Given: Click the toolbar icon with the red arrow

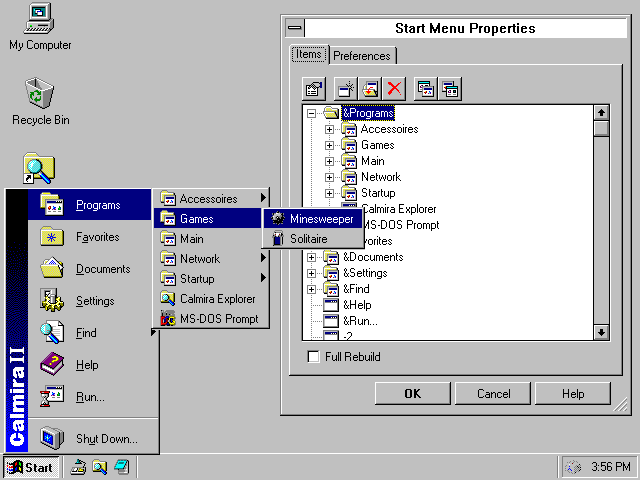Looking at the screenshot, I should 370,89.
